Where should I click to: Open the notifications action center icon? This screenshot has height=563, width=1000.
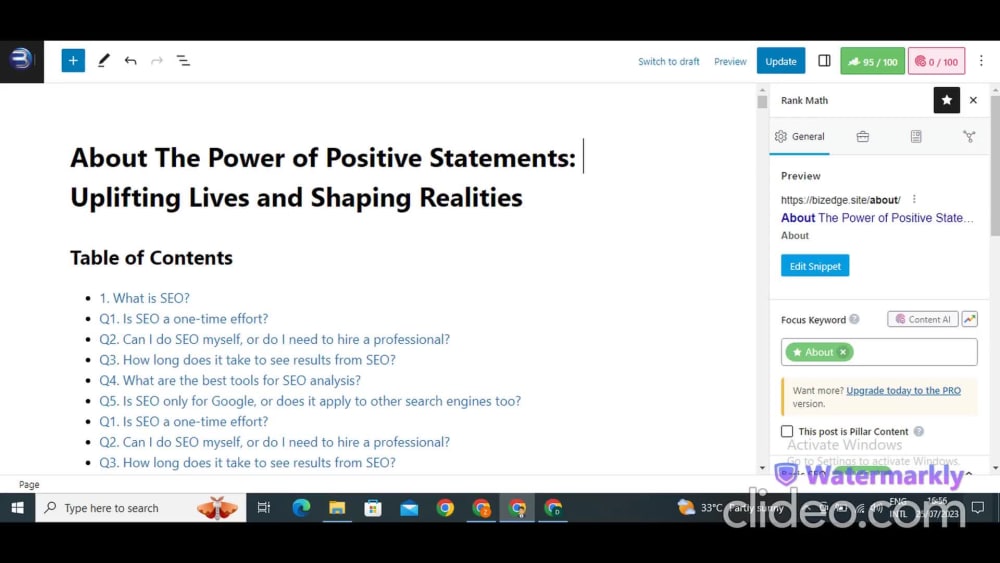pos(978,508)
